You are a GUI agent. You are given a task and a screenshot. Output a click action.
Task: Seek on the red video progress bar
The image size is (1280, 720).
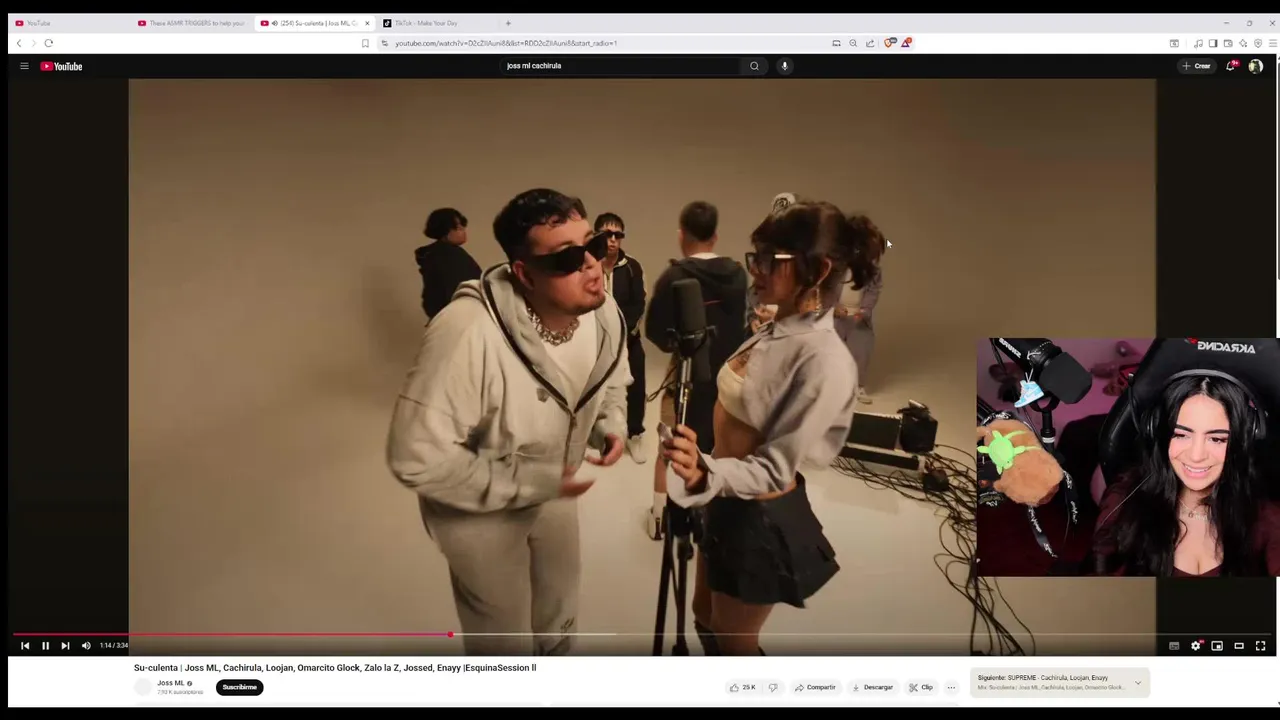pyautogui.click(x=640, y=634)
